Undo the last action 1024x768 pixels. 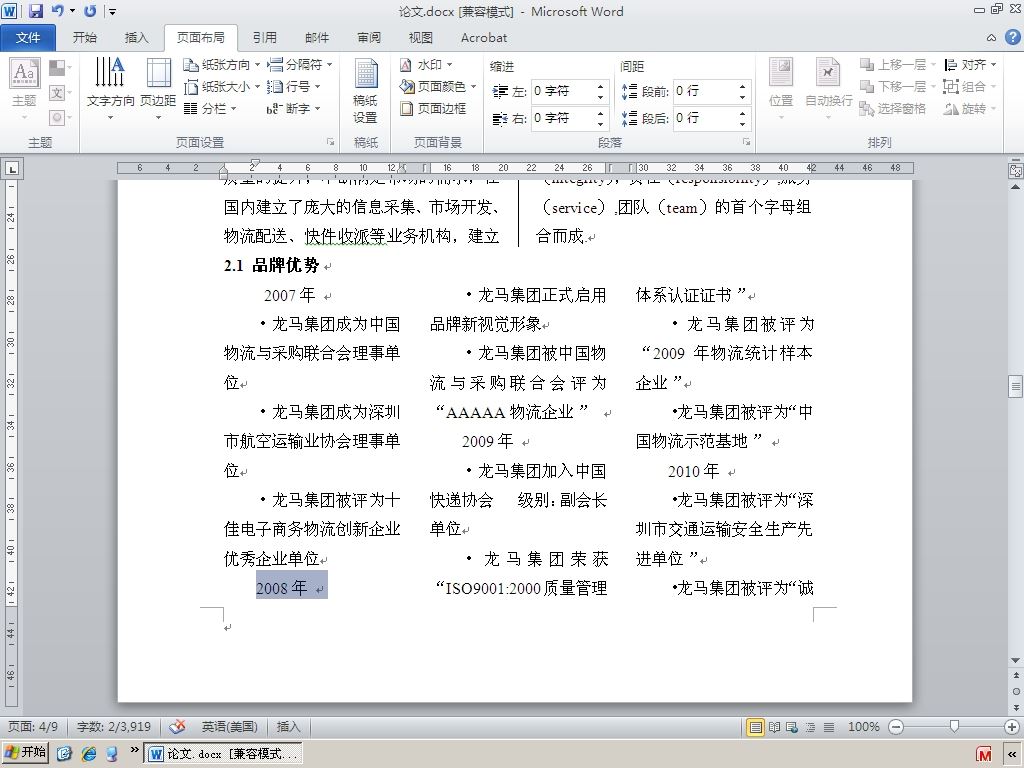(x=58, y=11)
